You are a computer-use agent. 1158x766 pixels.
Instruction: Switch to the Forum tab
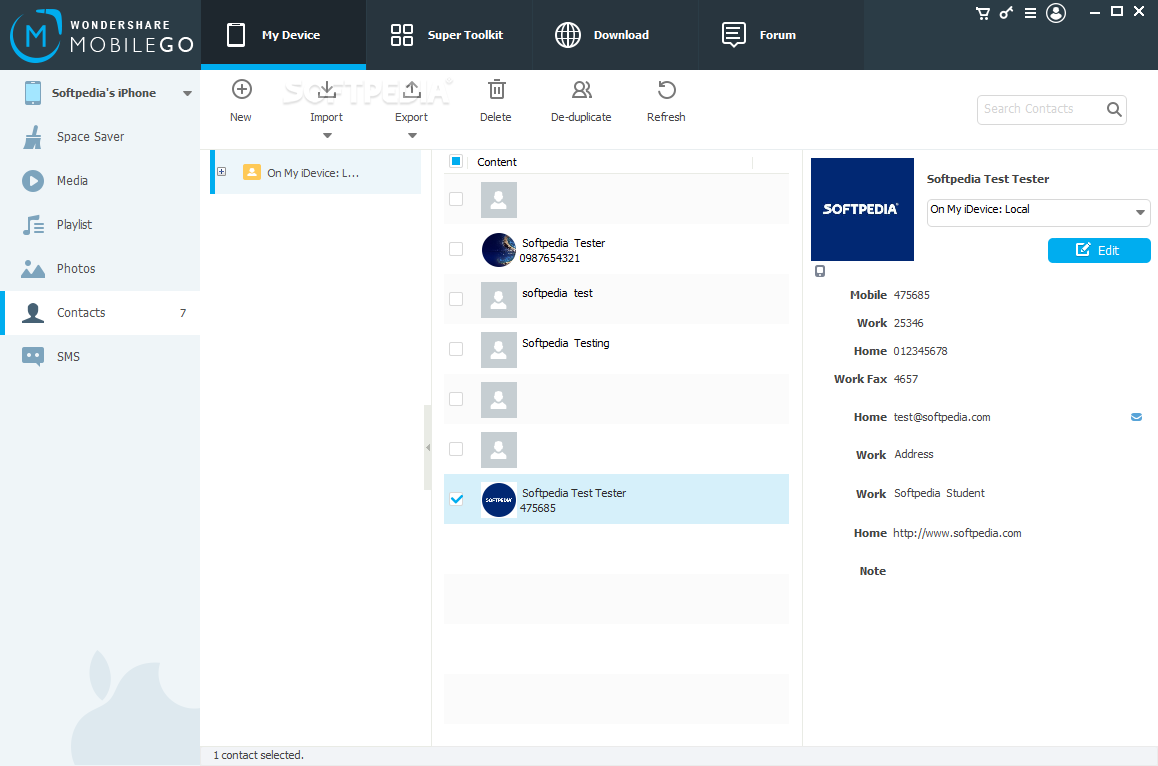tap(781, 35)
